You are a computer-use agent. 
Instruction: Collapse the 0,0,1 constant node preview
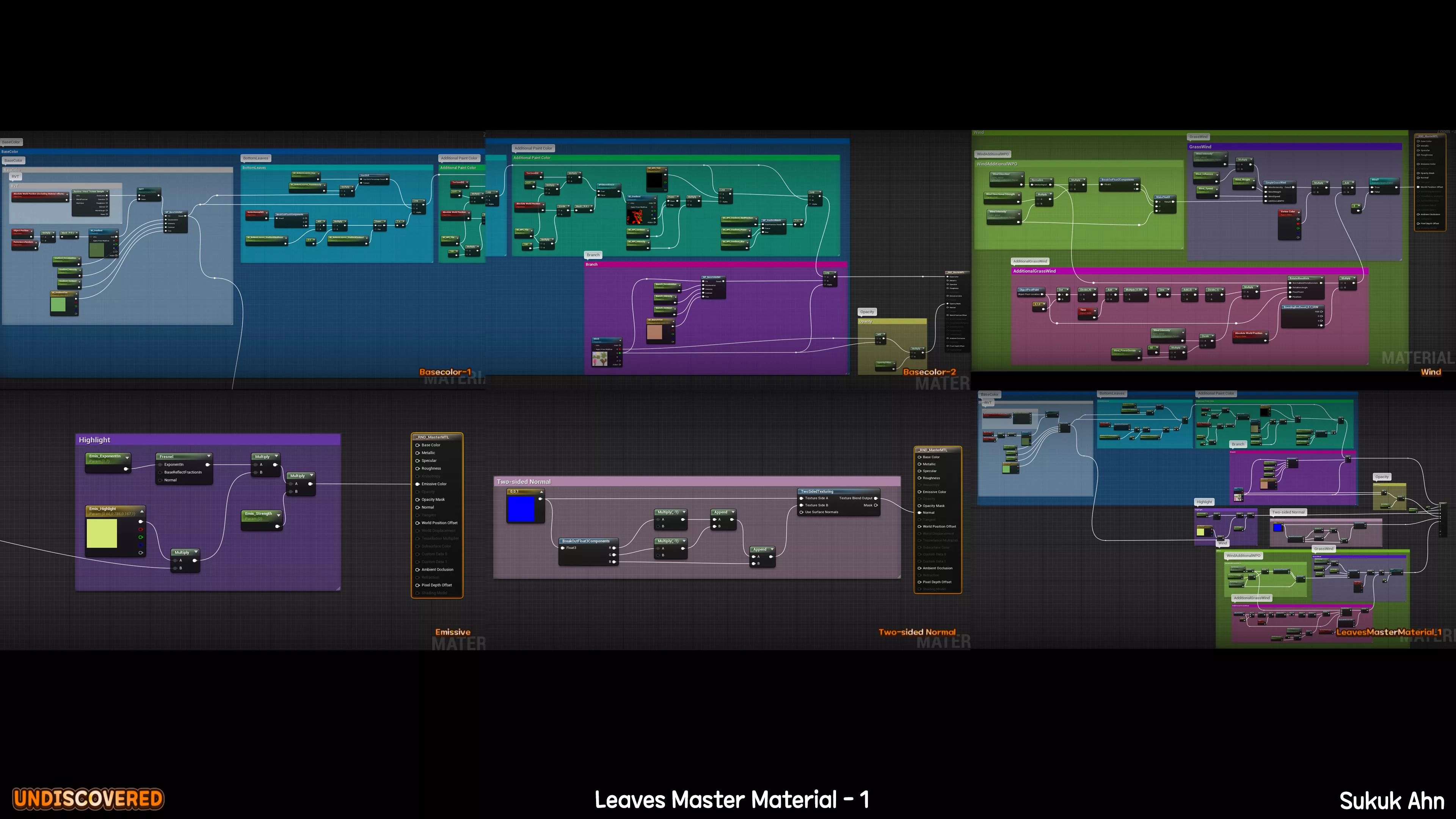541,492
